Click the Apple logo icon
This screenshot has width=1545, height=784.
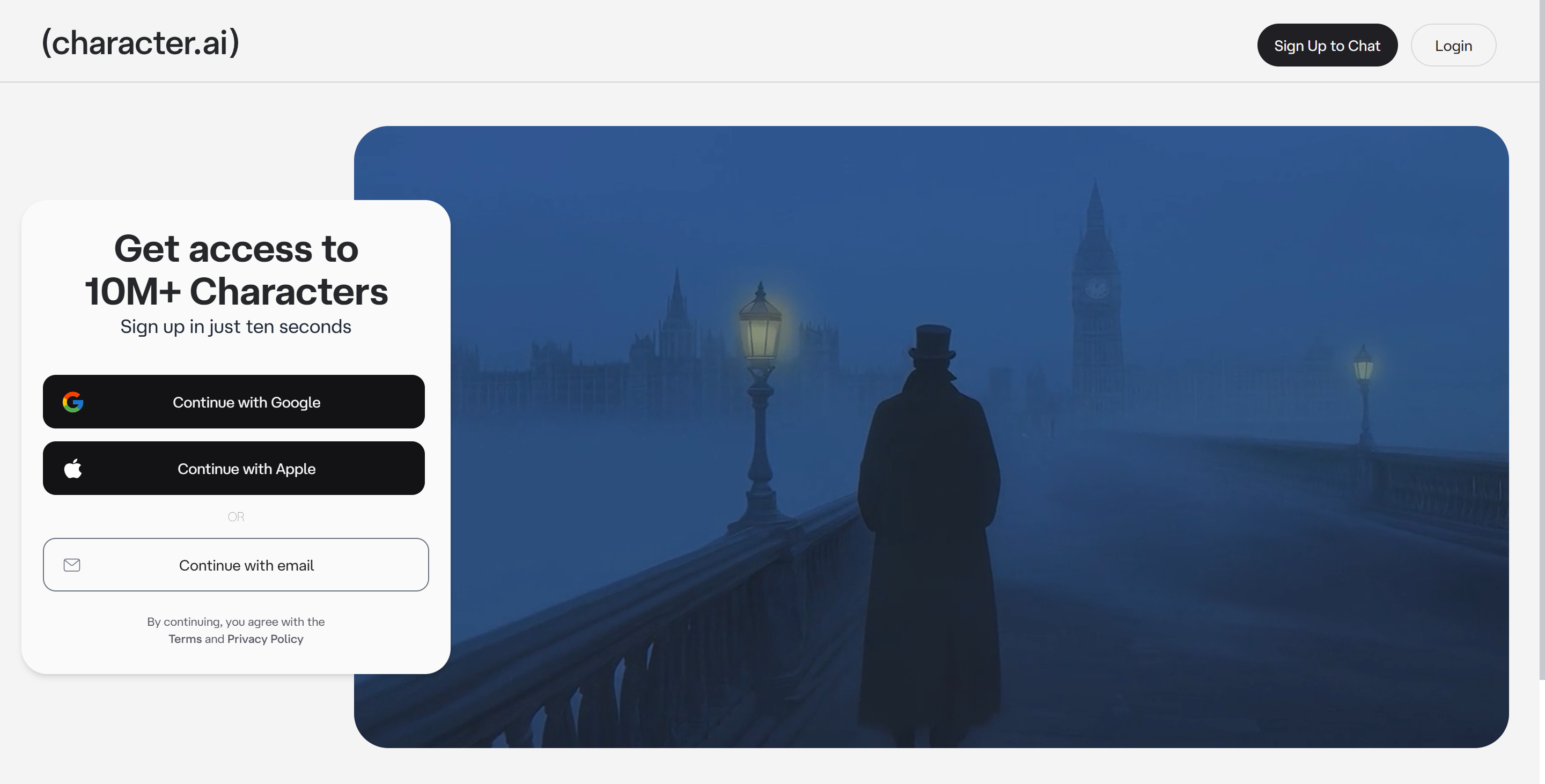point(72,468)
